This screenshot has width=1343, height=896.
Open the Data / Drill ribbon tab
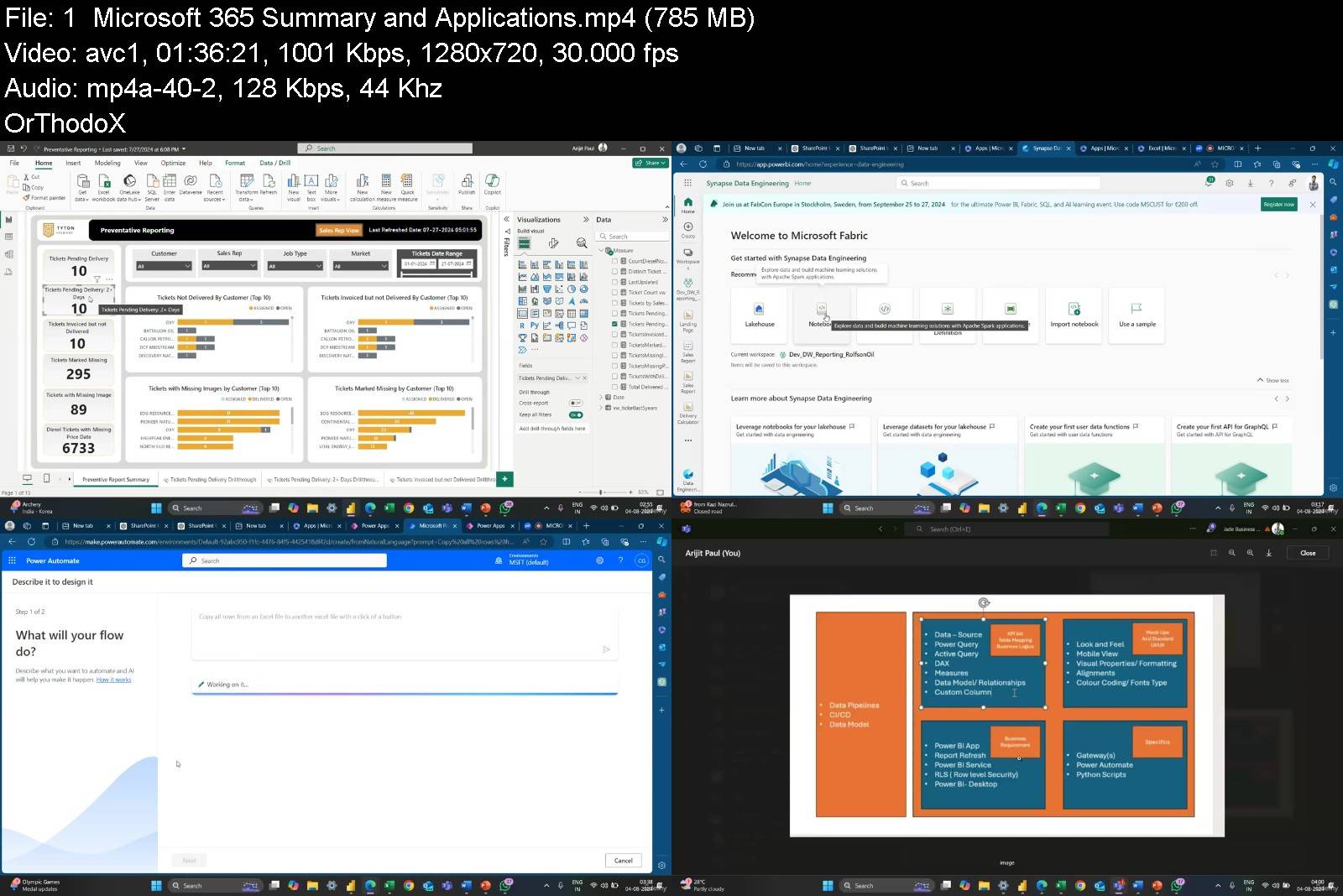tap(275, 164)
